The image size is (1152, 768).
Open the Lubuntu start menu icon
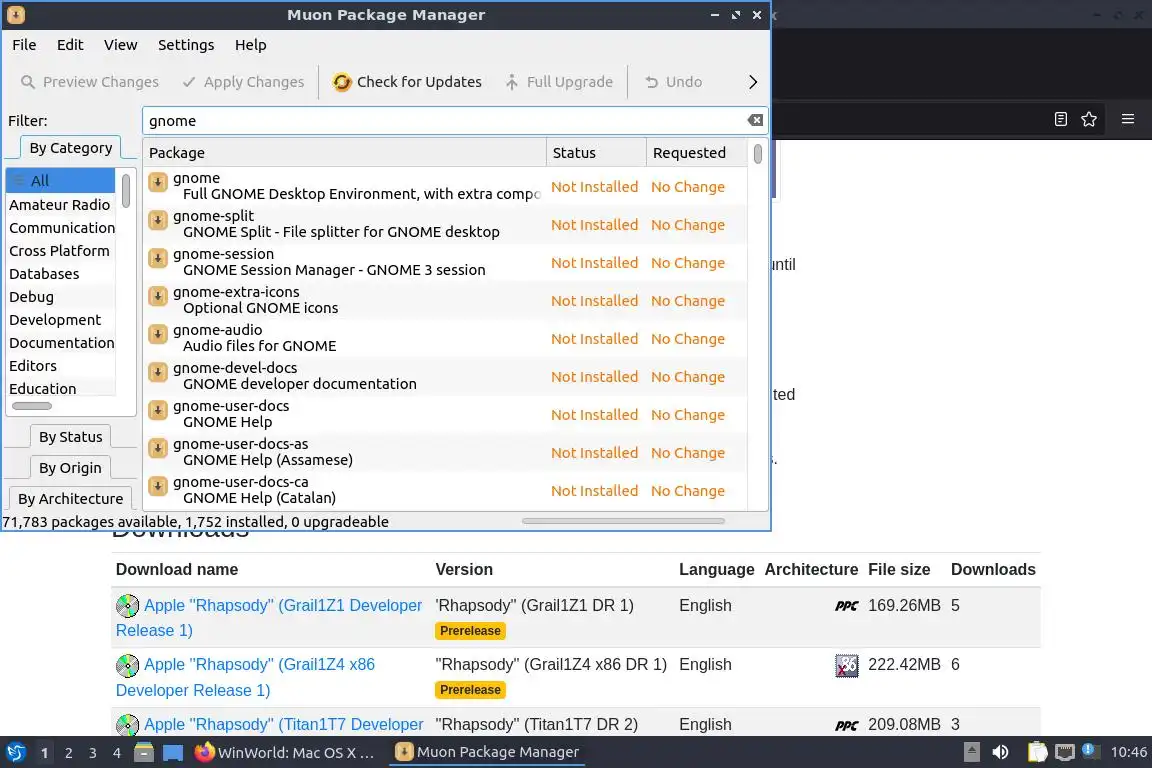[x=15, y=753]
